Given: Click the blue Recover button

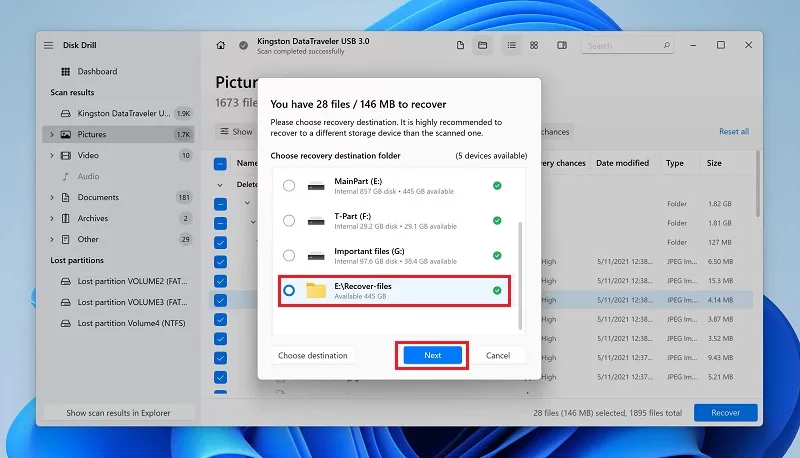Looking at the screenshot, I should 726,413.
